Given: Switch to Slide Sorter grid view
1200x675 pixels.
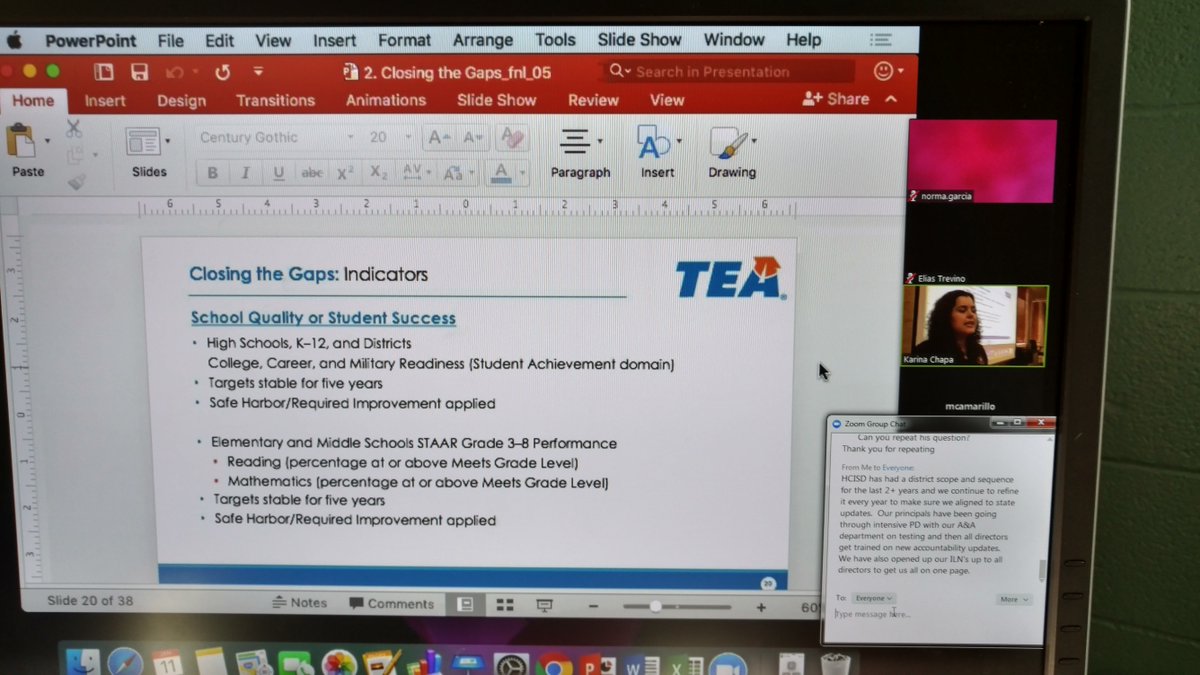Looking at the screenshot, I should [505, 605].
